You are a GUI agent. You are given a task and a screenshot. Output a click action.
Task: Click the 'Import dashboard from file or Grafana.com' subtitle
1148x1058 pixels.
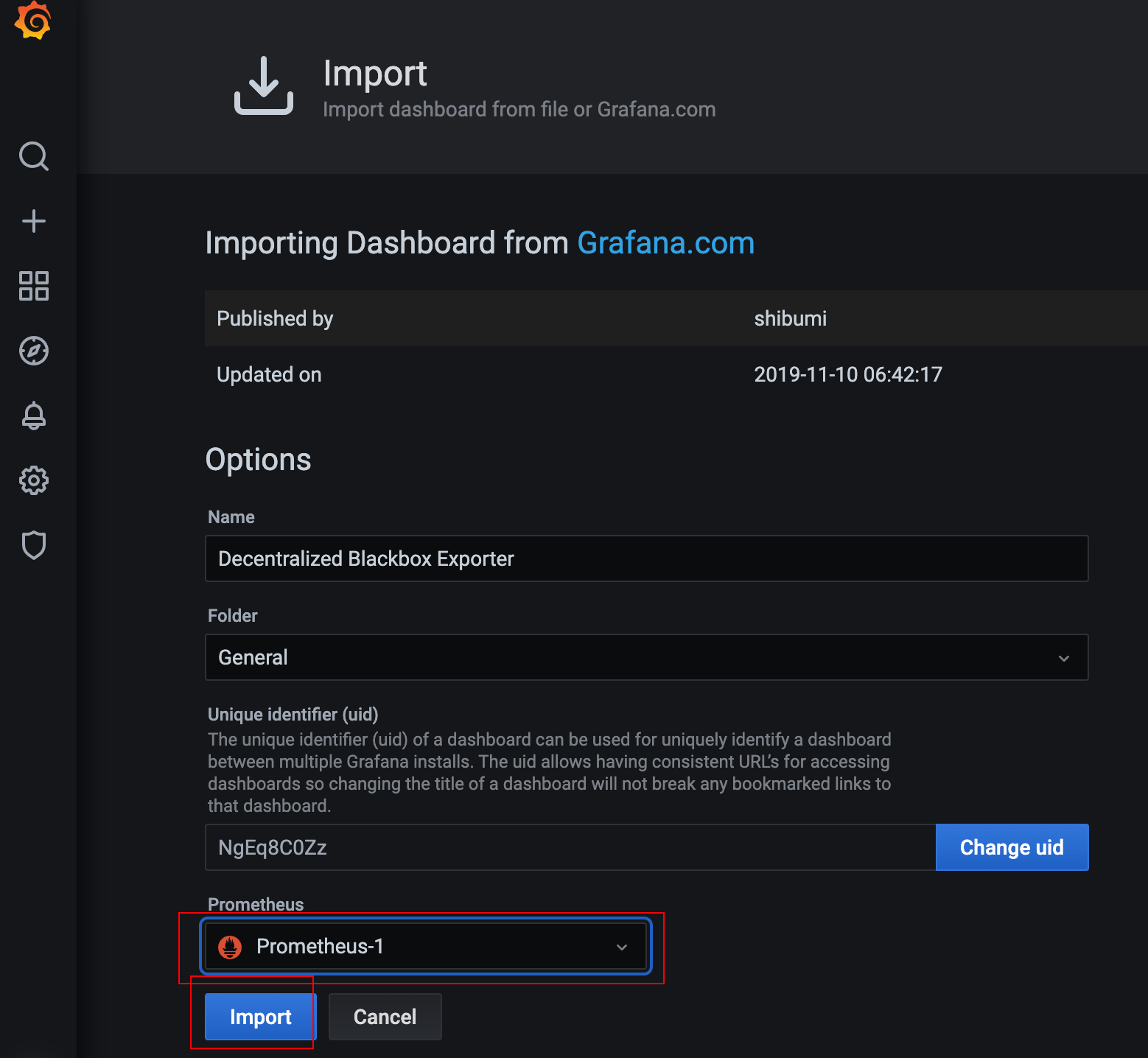coord(519,109)
